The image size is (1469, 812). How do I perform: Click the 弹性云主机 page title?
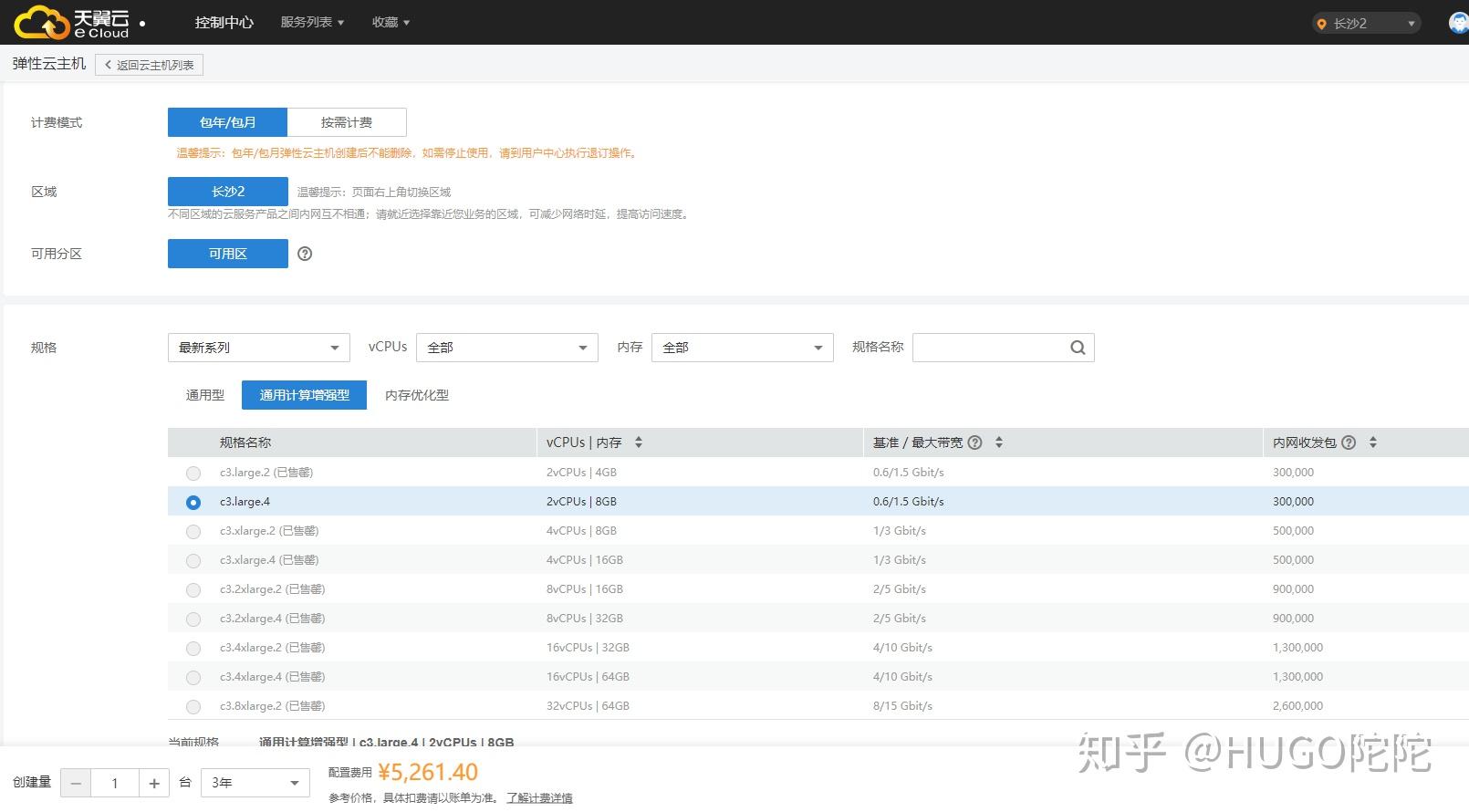tap(49, 64)
